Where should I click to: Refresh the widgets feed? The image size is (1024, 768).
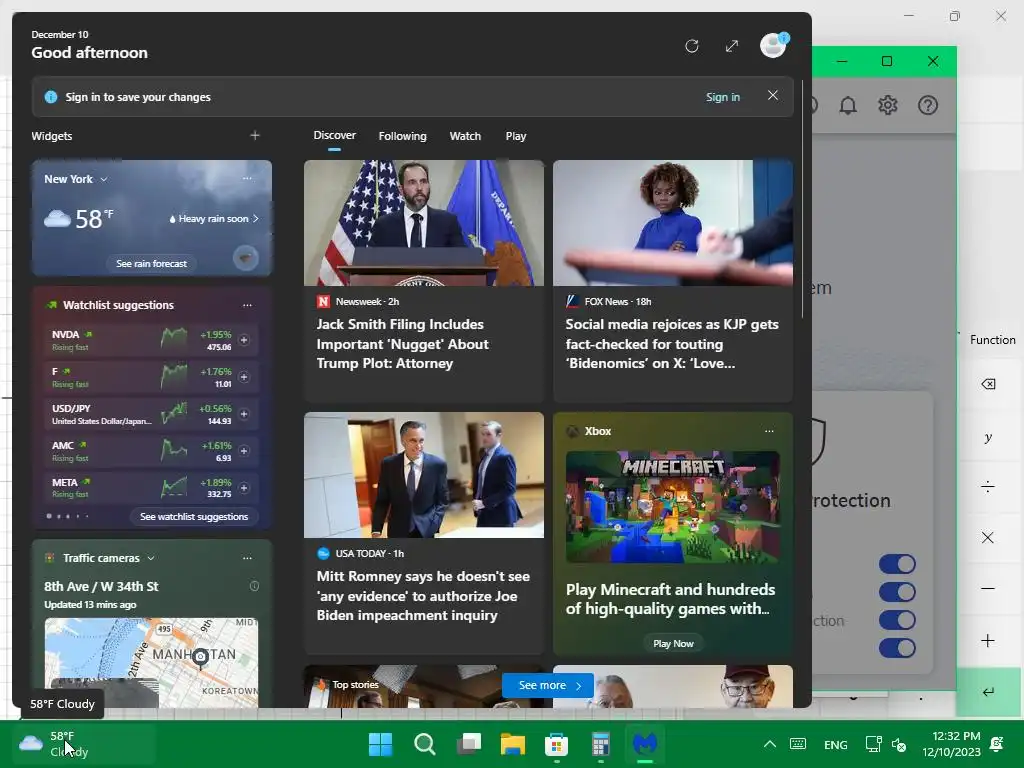click(692, 46)
